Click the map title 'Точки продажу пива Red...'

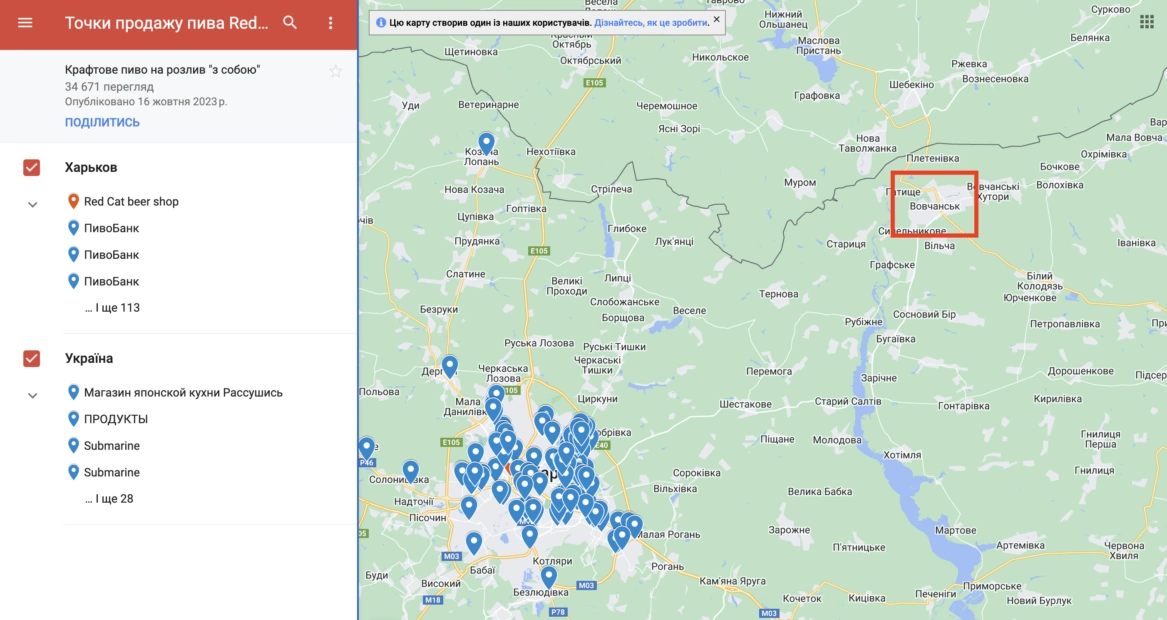pyautogui.click(x=166, y=23)
